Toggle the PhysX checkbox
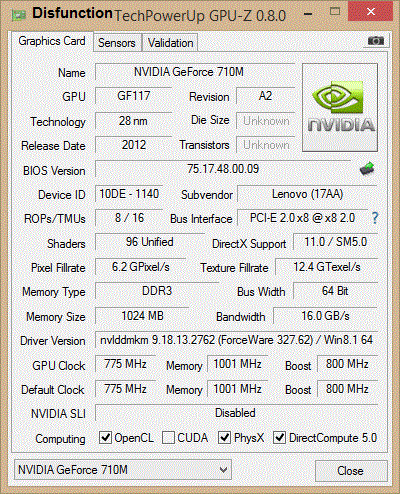The image size is (400, 494). point(224,438)
